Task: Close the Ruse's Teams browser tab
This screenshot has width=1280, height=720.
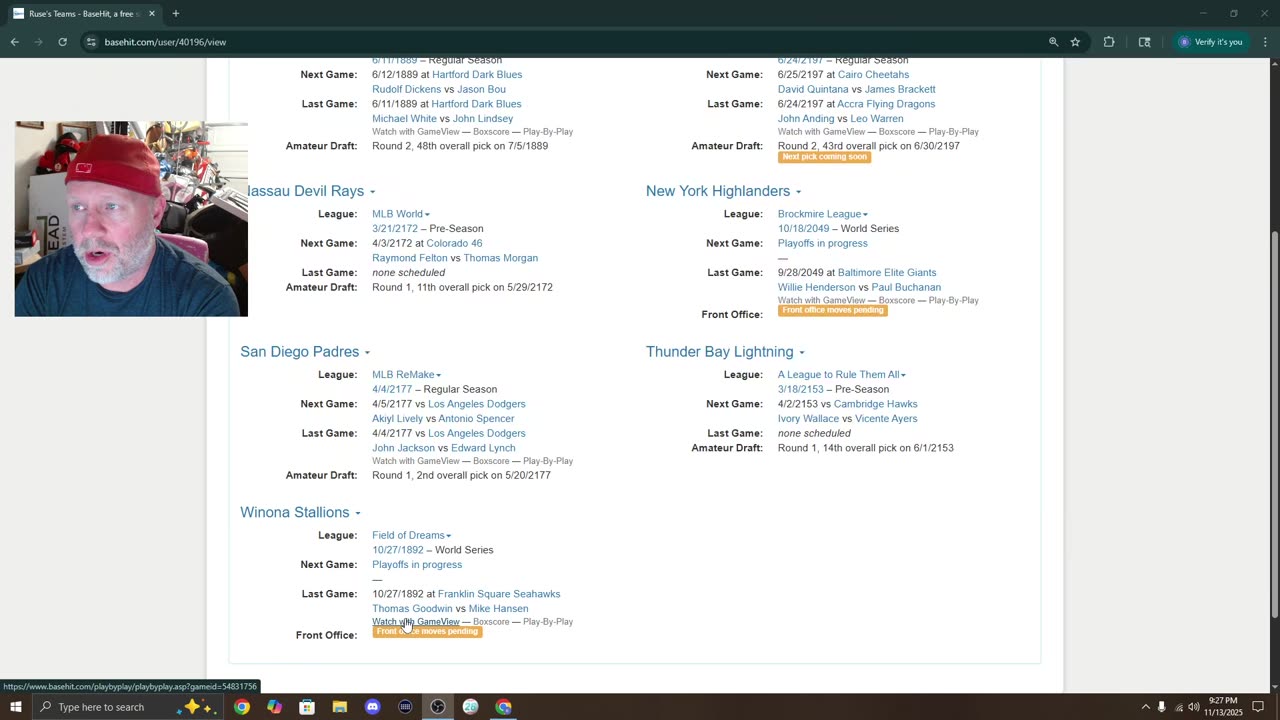Action: (x=152, y=14)
